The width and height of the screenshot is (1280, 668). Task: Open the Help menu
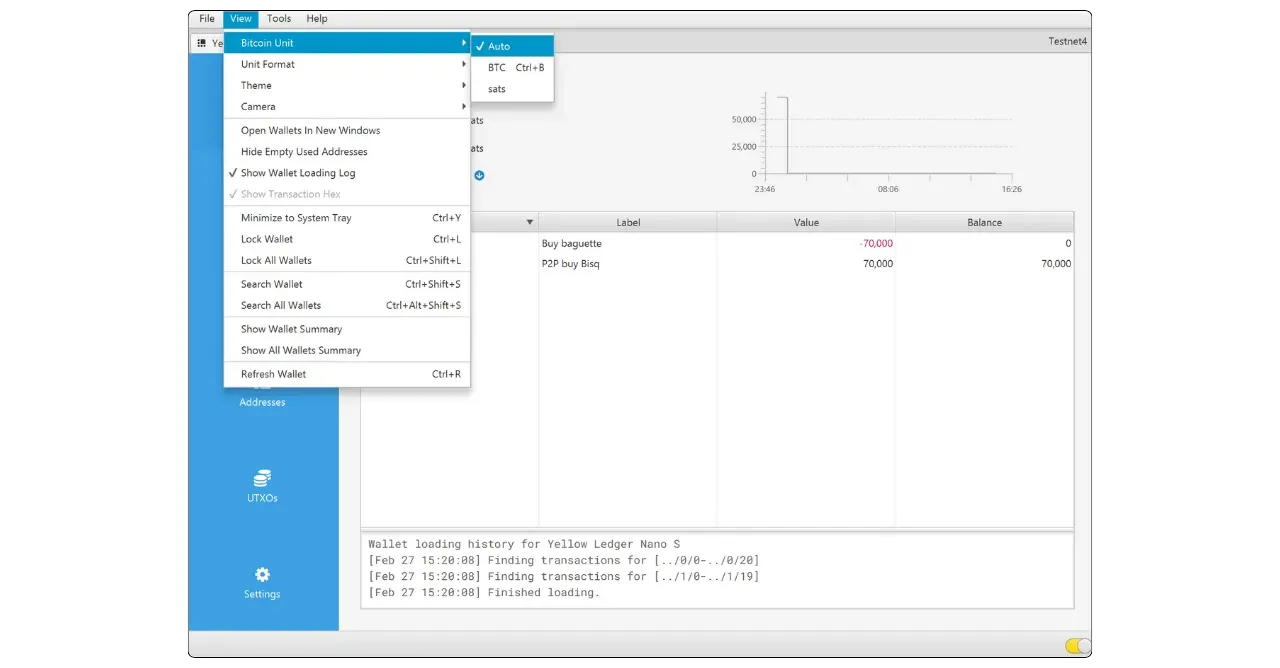(317, 18)
